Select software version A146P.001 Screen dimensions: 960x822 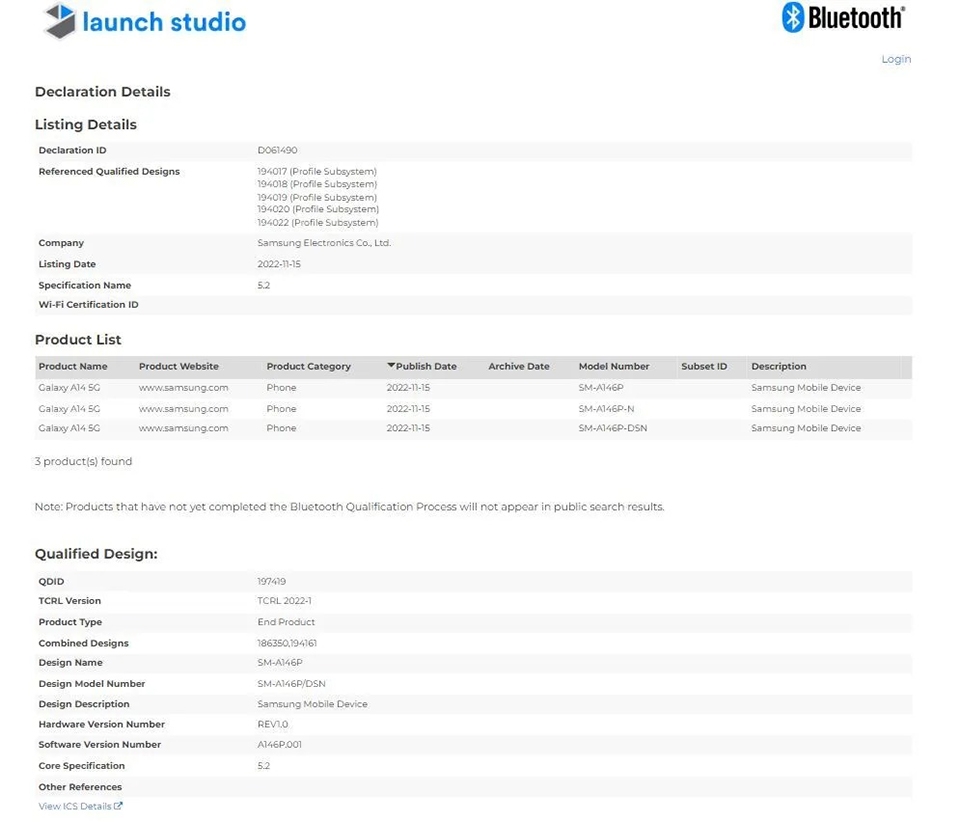(279, 744)
